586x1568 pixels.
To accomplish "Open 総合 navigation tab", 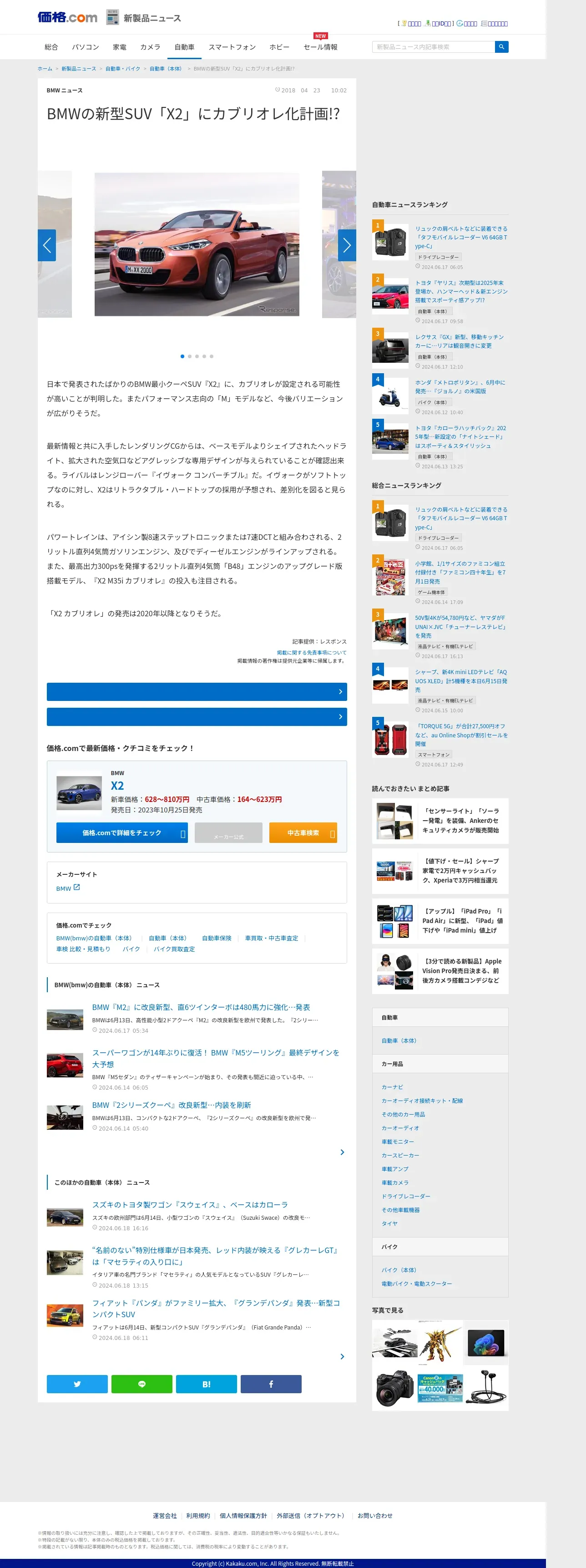I will click(x=51, y=47).
